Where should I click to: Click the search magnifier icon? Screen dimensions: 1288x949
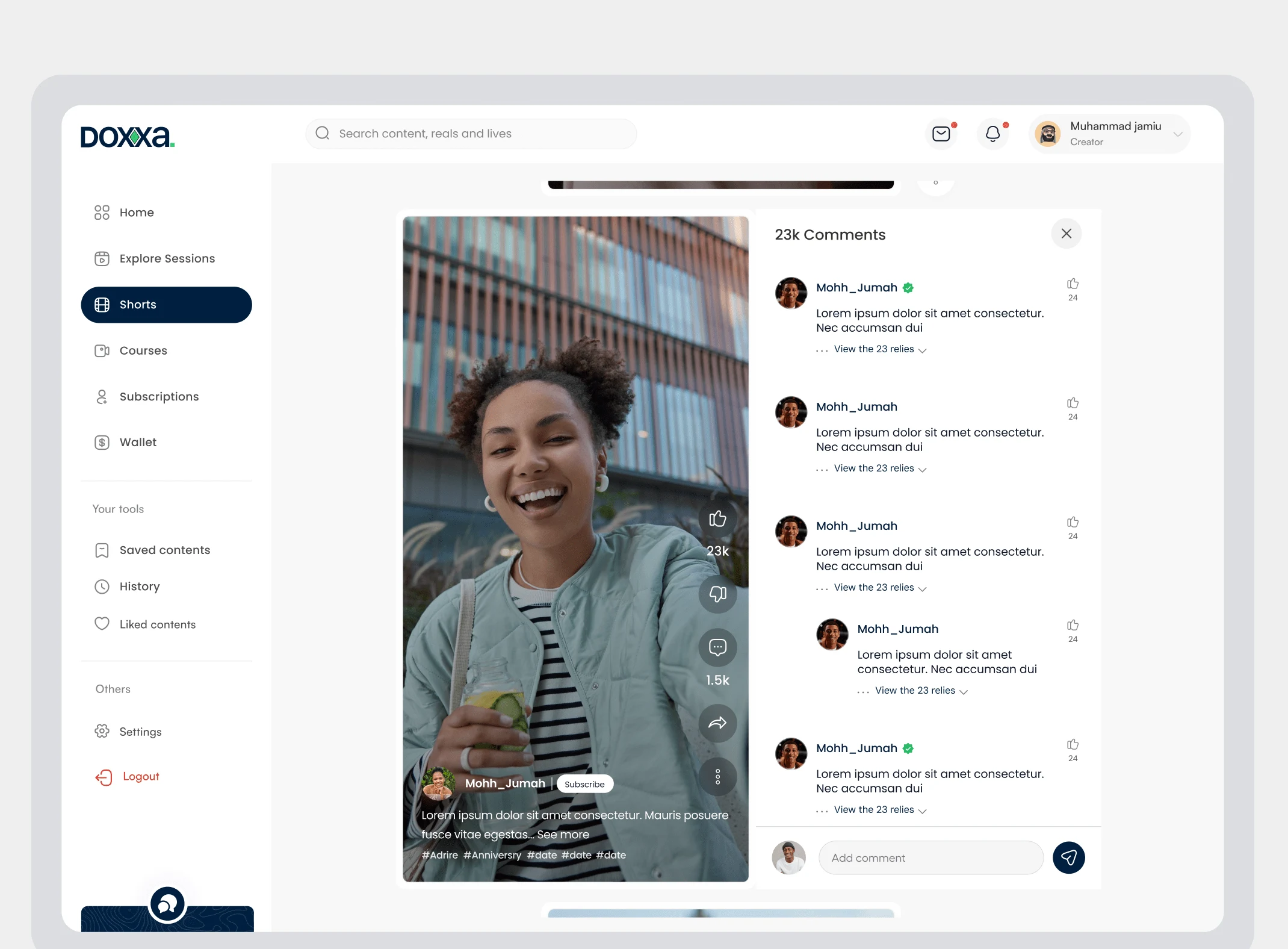(x=323, y=133)
